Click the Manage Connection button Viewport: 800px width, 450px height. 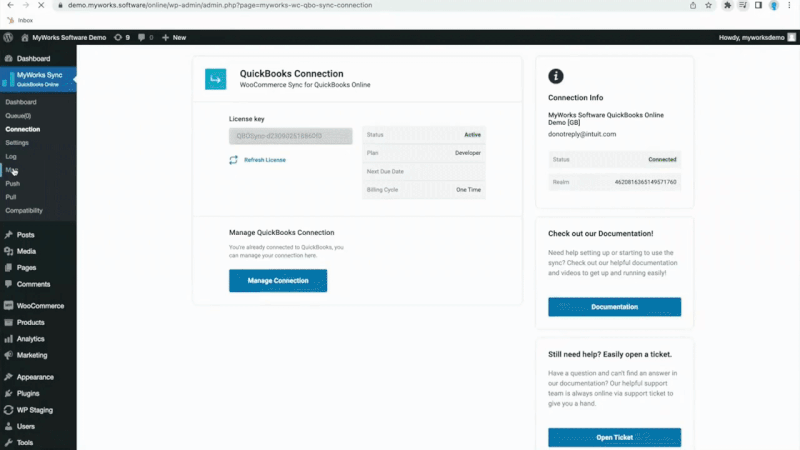[x=278, y=281]
